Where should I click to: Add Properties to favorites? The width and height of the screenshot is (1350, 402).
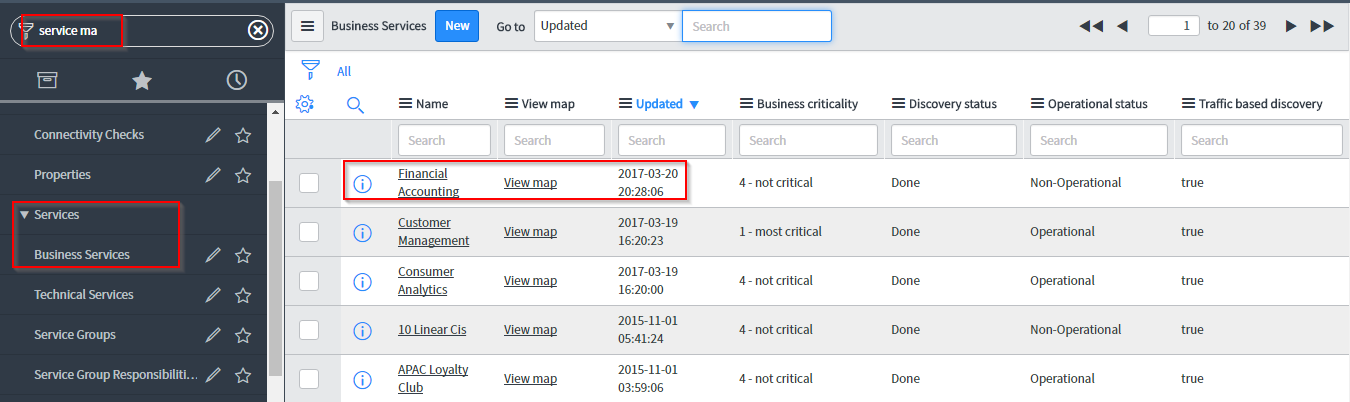[243, 175]
